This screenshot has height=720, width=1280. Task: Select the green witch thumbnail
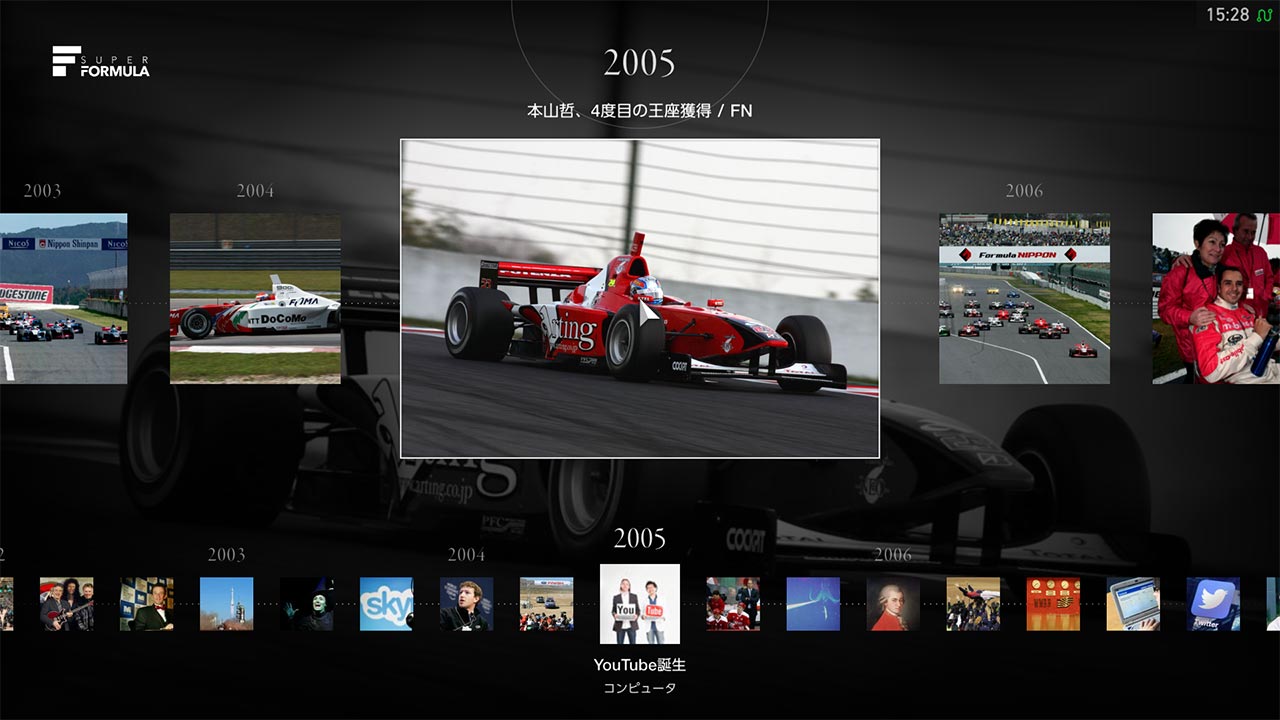click(306, 604)
